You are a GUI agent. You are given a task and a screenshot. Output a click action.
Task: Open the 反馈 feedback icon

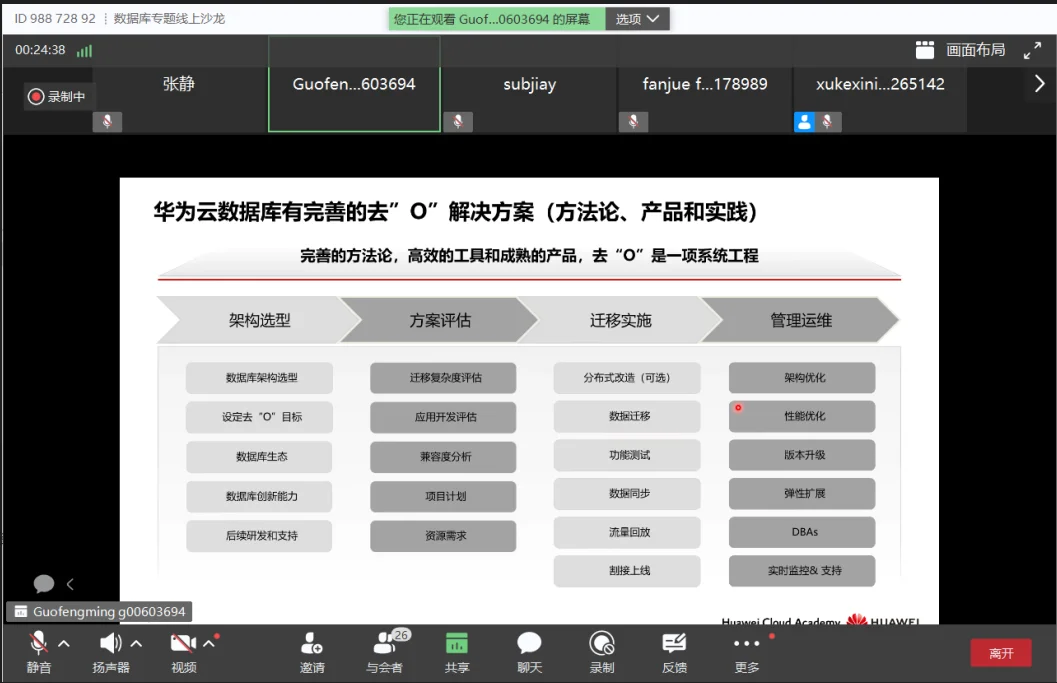coord(674,644)
